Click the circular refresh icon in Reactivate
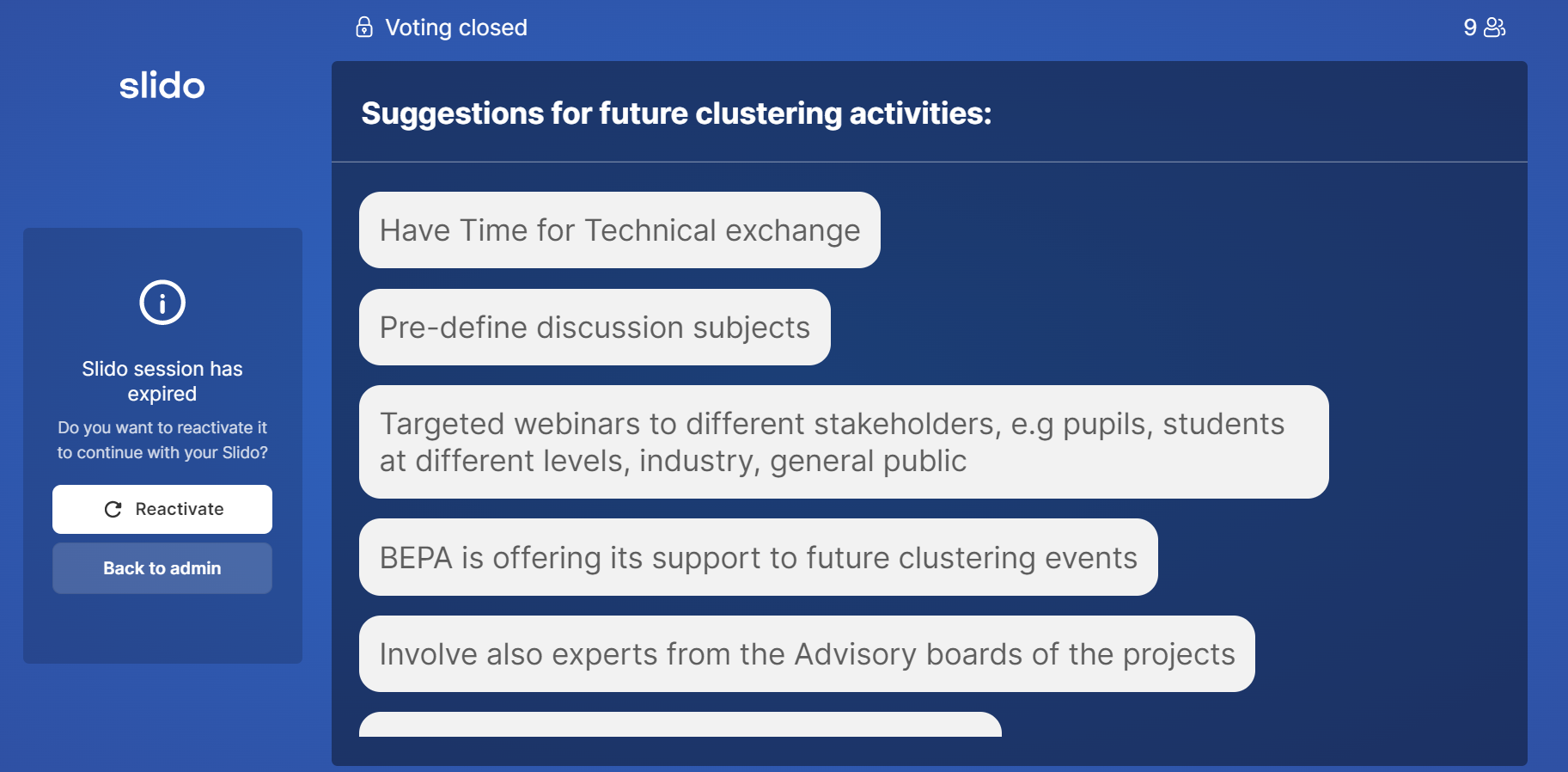Screen dimensions: 1568x772 tap(113, 510)
